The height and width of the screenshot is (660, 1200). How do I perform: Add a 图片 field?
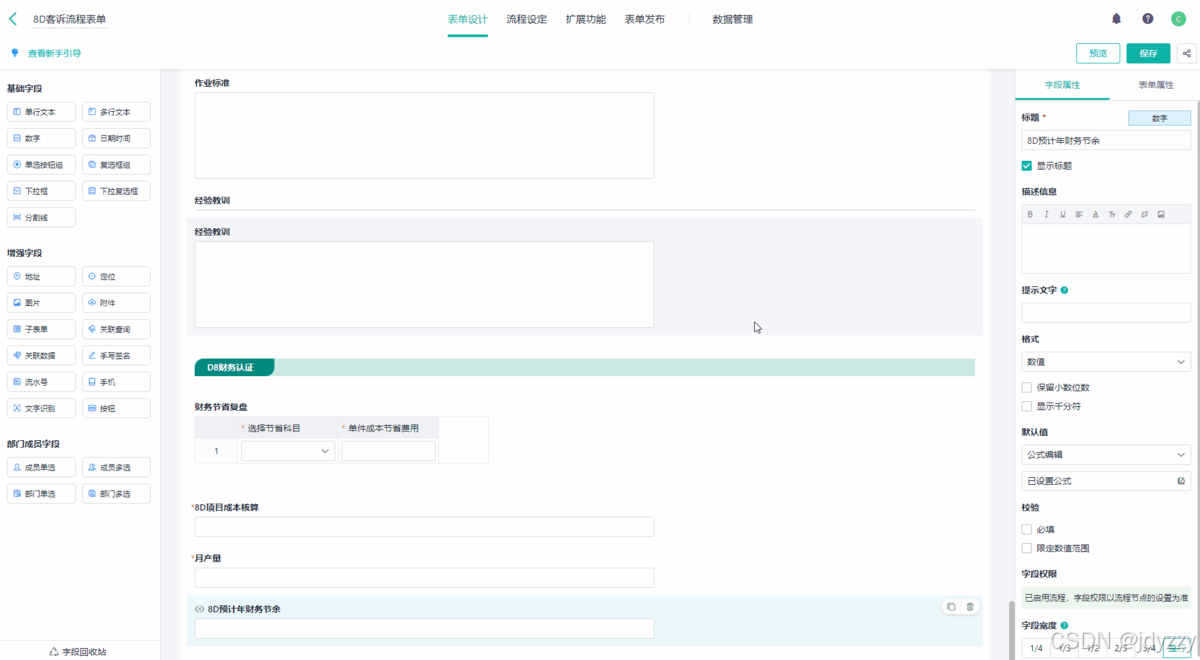[x=41, y=302]
